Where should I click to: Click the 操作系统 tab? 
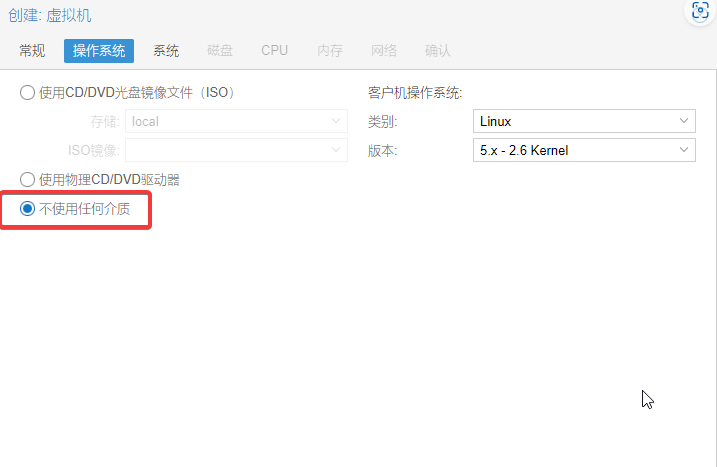(99, 51)
